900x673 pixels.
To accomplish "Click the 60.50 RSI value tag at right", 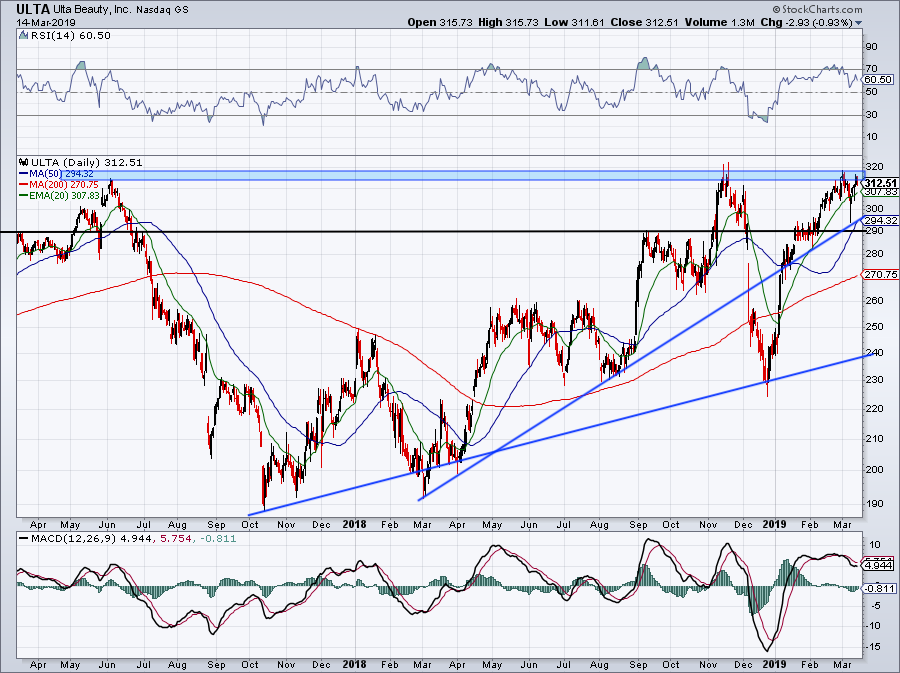I will (879, 80).
